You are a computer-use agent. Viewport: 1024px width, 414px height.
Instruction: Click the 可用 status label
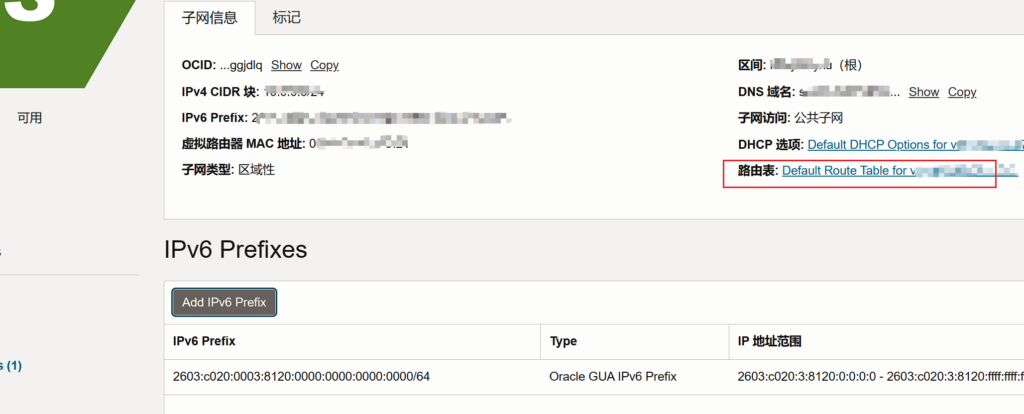(30, 118)
